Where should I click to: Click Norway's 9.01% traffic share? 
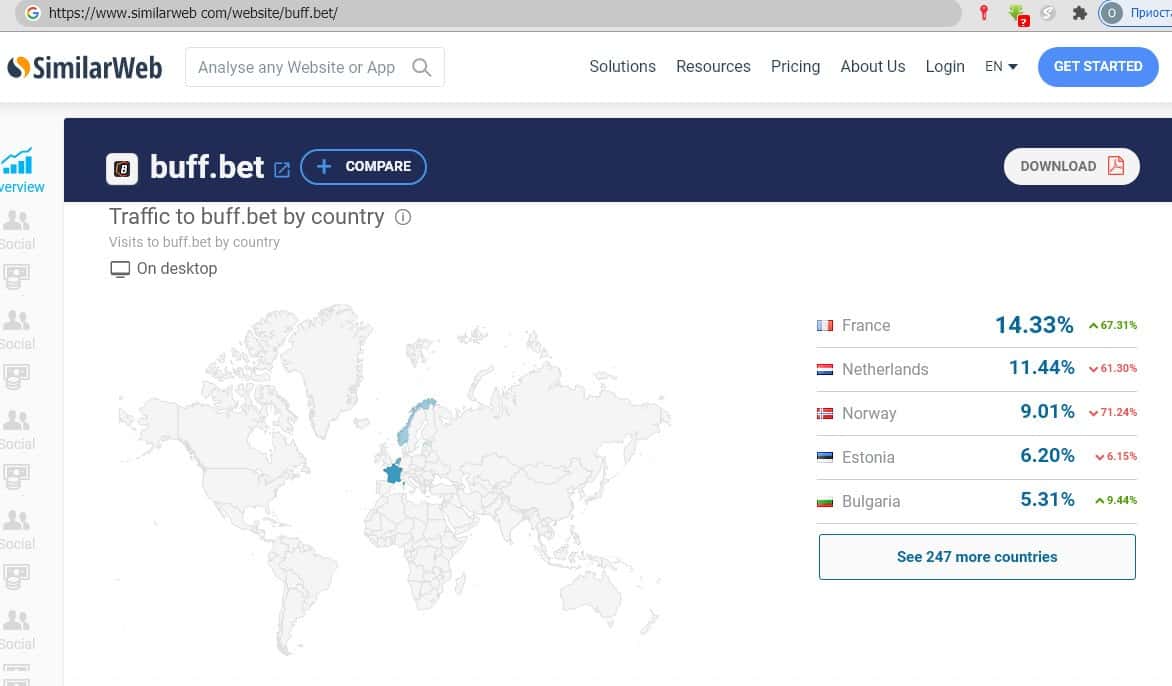coord(1047,412)
